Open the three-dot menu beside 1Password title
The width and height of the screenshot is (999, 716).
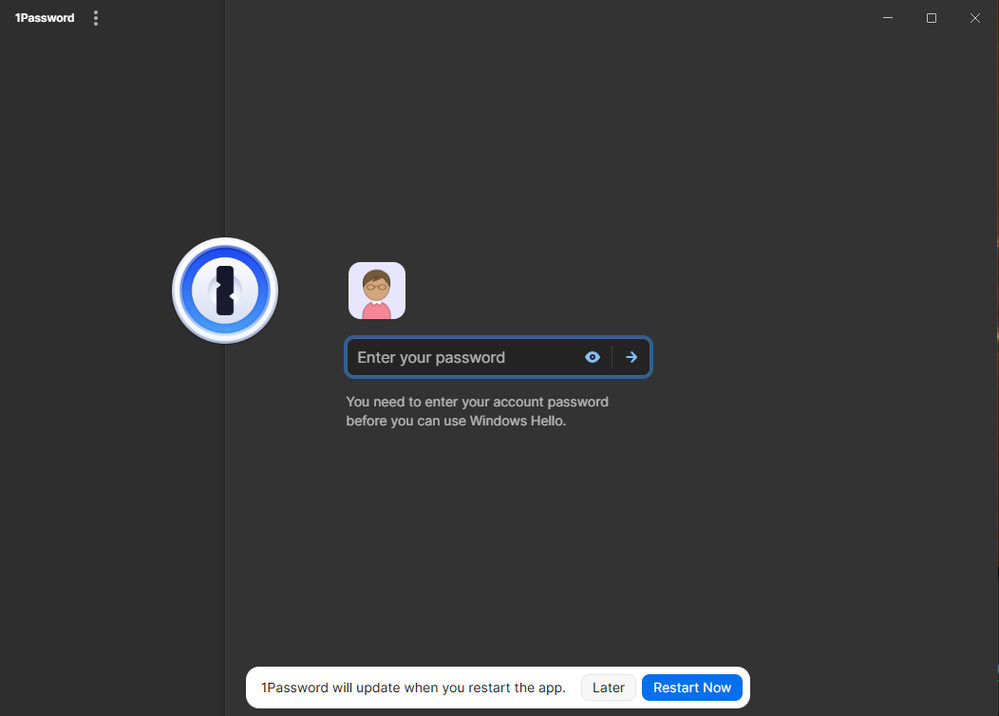(96, 18)
